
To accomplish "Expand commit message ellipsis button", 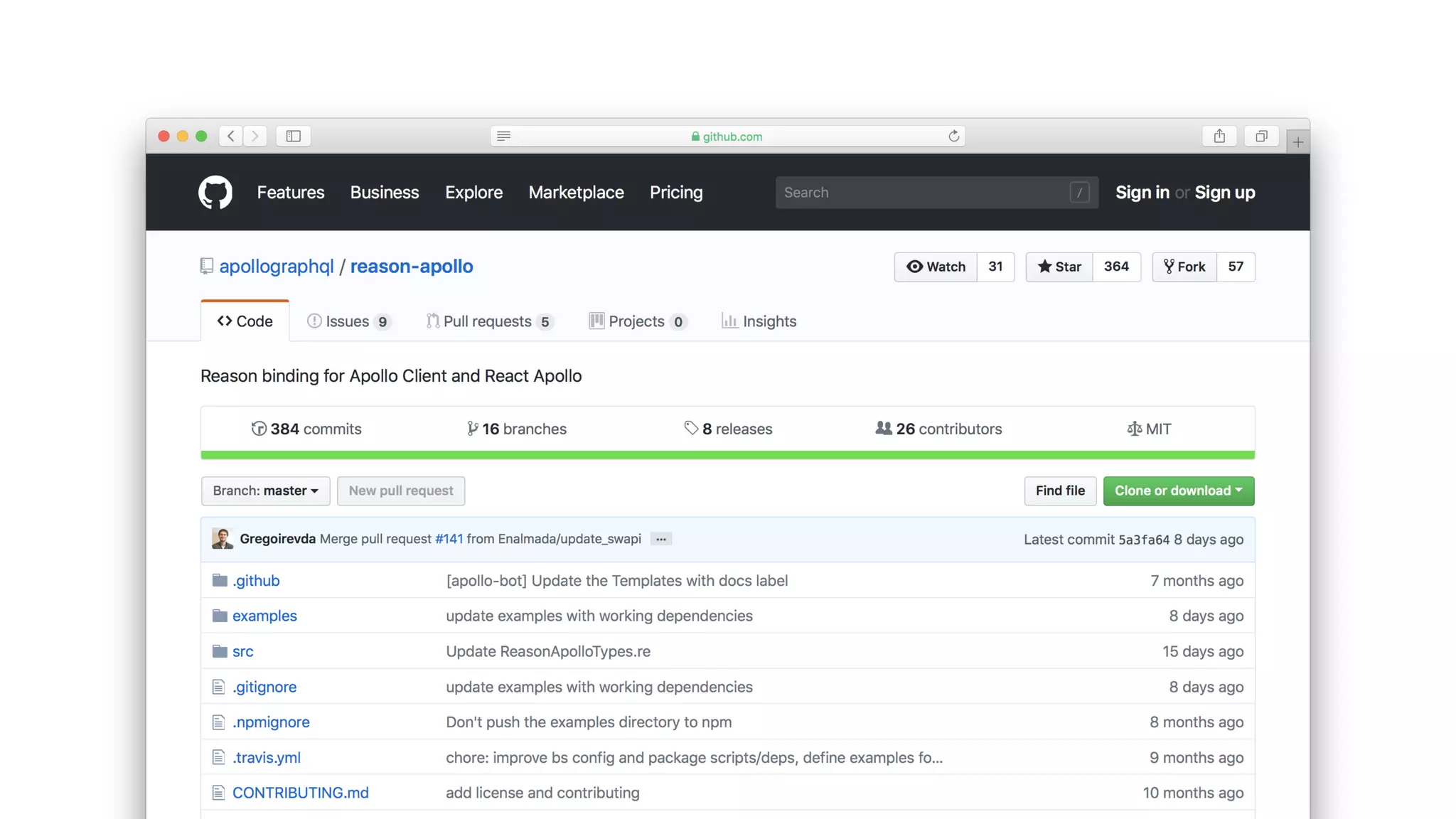I will click(660, 540).
